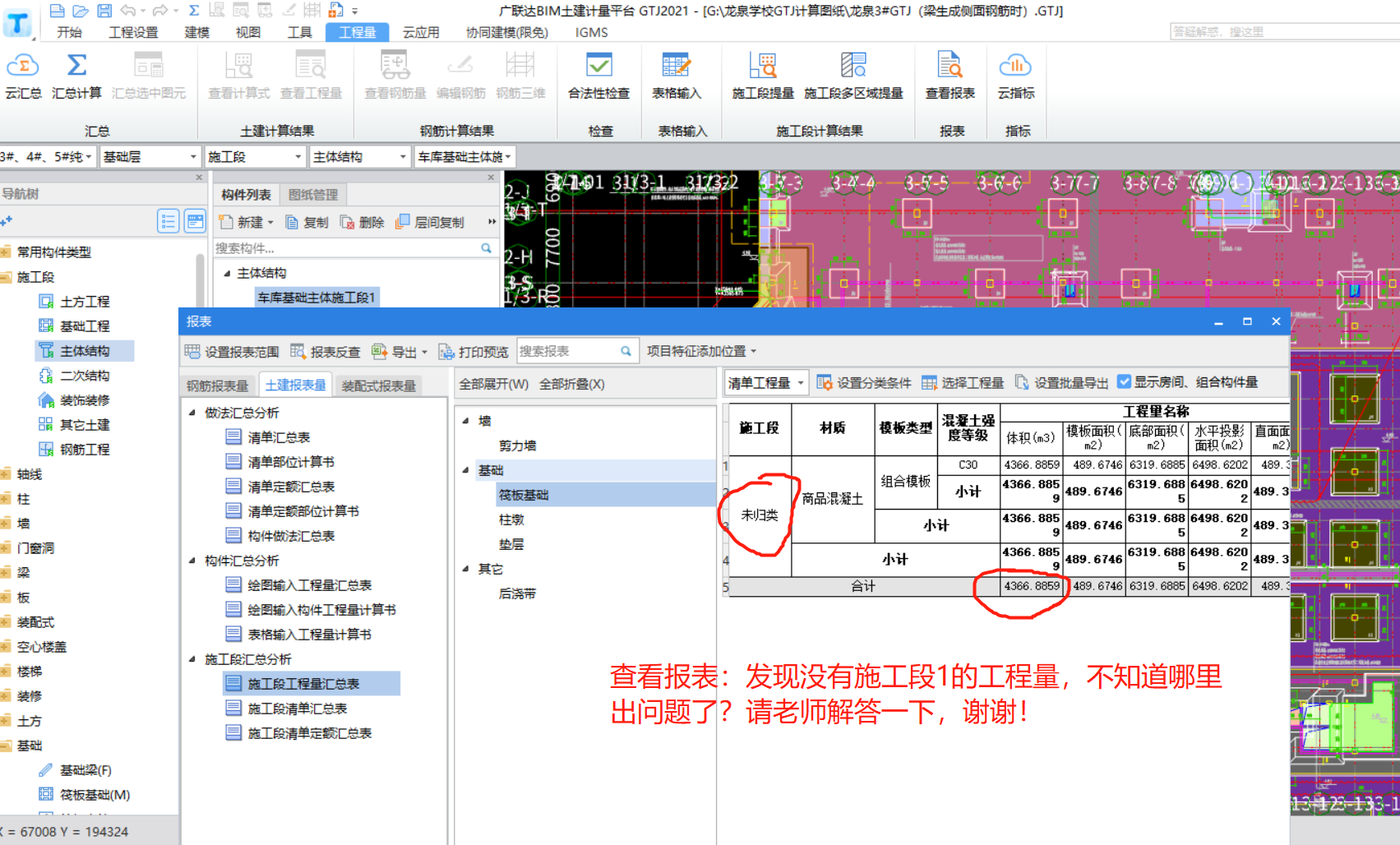Click the save icon in title bar
Image resolution: width=1400 pixels, height=845 pixels.
click(x=104, y=11)
